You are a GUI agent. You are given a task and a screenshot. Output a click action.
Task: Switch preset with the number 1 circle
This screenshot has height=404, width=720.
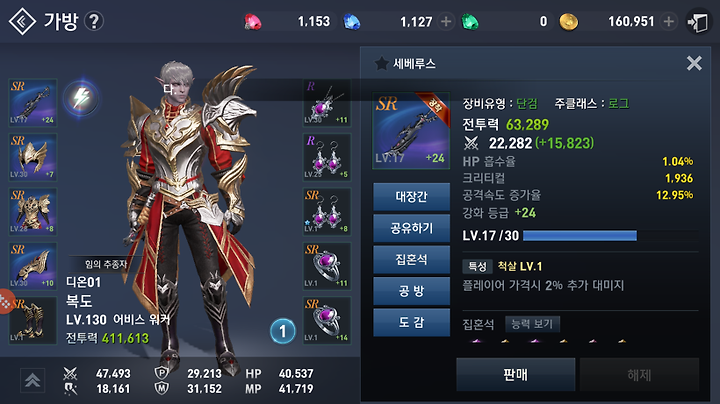(x=282, y=331)
